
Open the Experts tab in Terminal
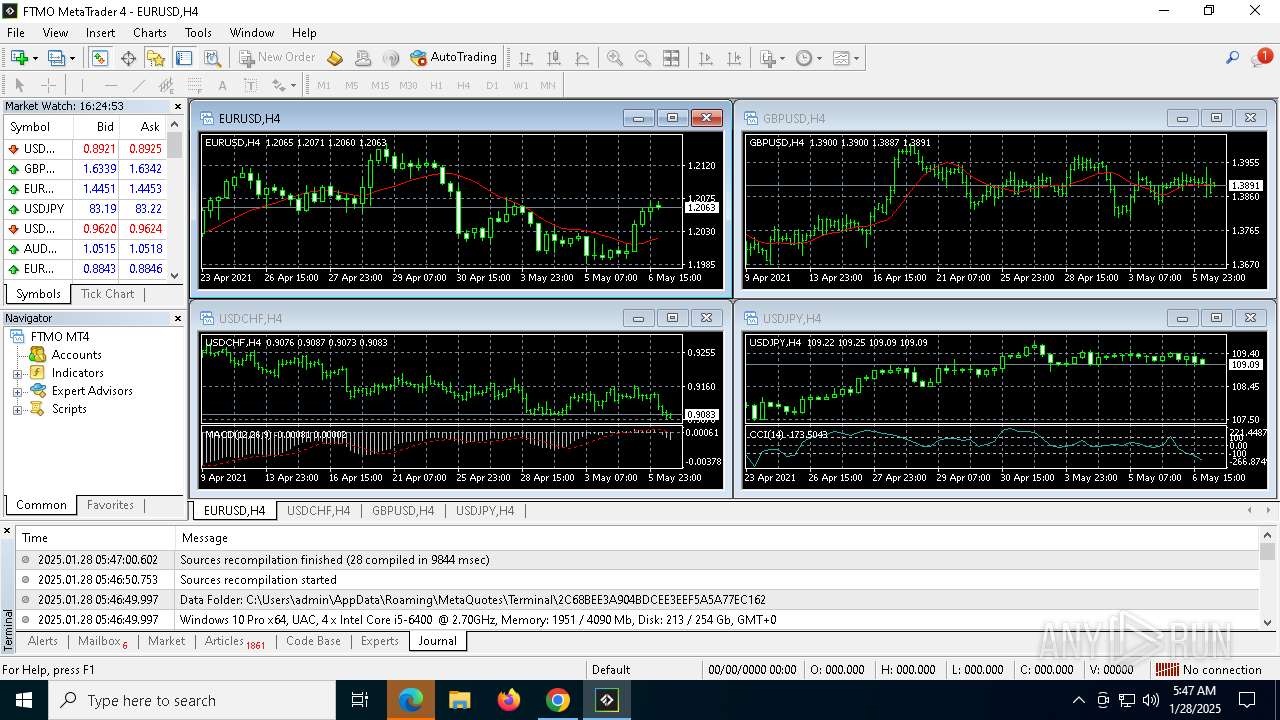[379, 641]
